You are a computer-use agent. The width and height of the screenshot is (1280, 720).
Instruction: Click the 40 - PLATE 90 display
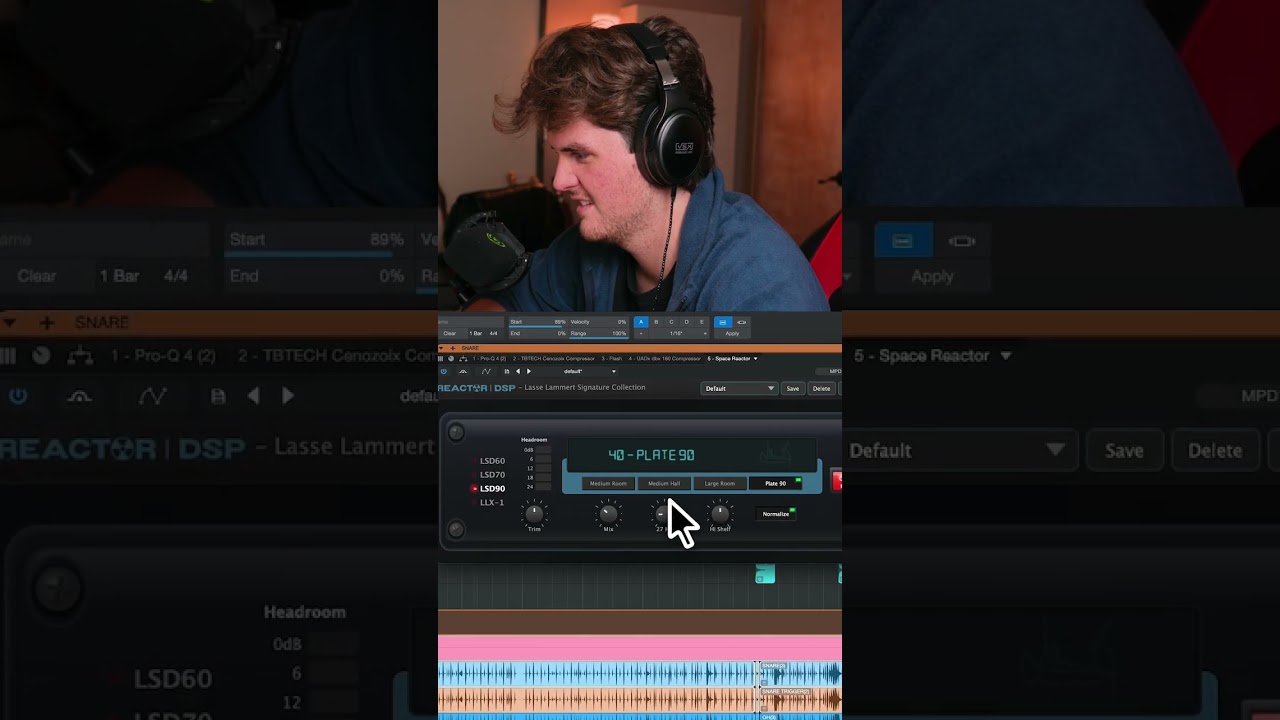pyautogui.click(x=691, y=455)
